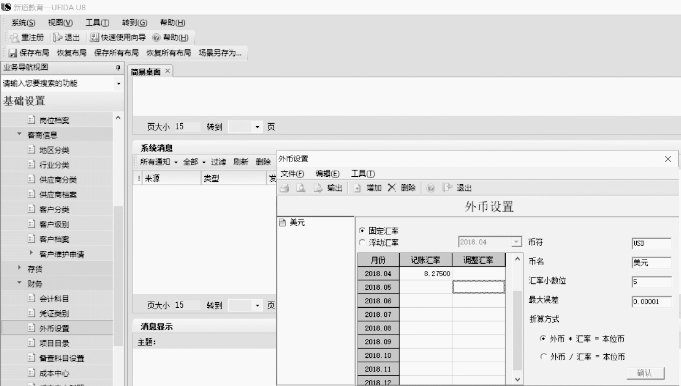The image size is (681, 386).
Task: Click the 确认 button
Action: click(x=645, y=373)
